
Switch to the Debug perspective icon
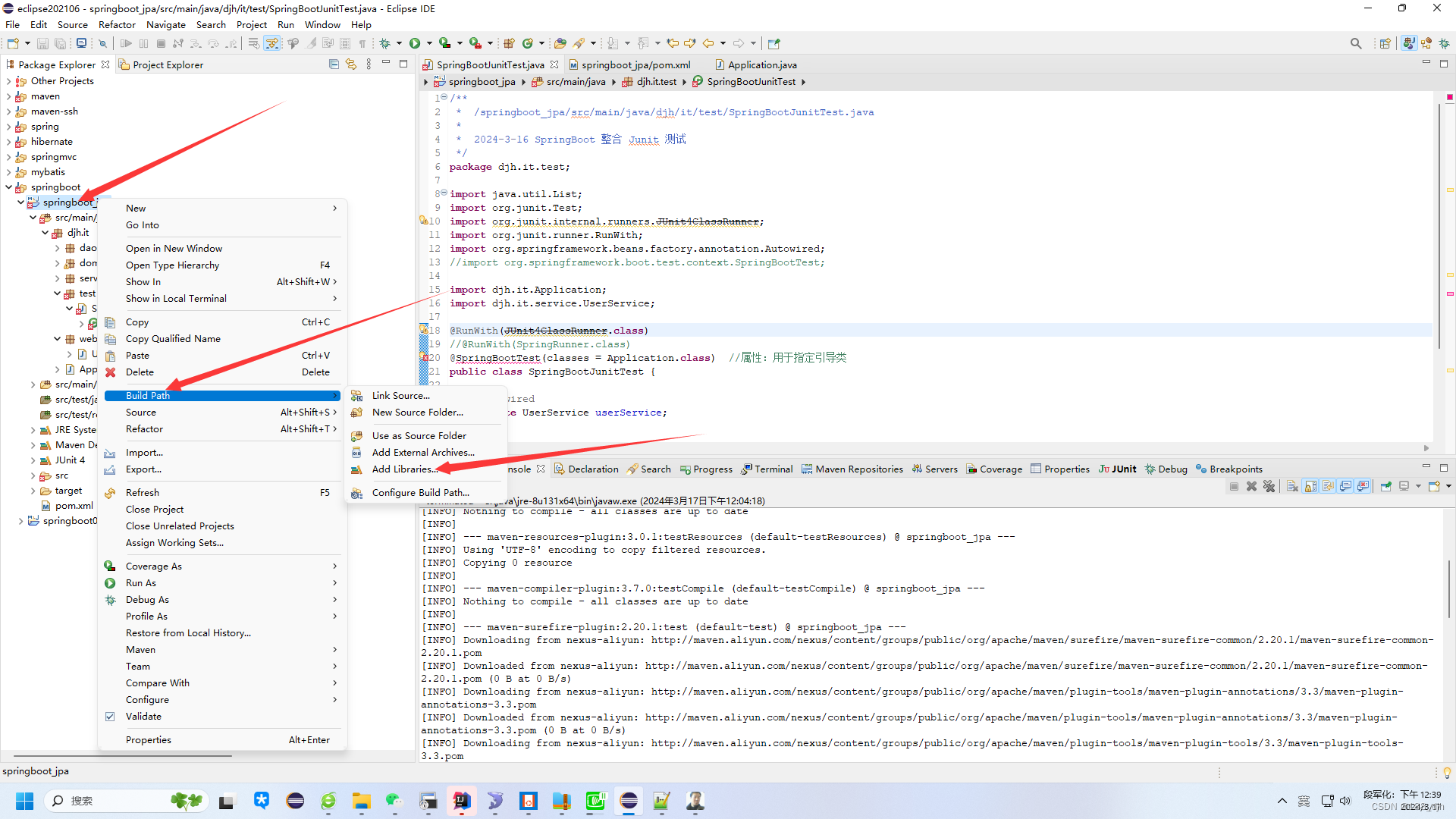coord(1444,43)
